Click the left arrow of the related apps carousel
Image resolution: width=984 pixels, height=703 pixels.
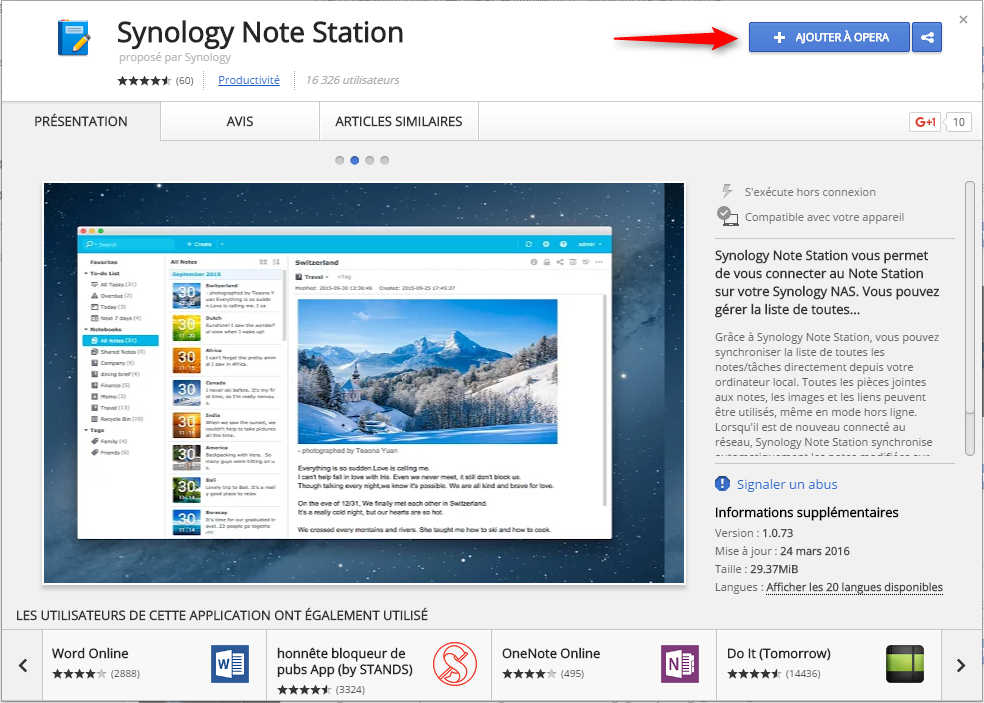[x=21, y=664]
